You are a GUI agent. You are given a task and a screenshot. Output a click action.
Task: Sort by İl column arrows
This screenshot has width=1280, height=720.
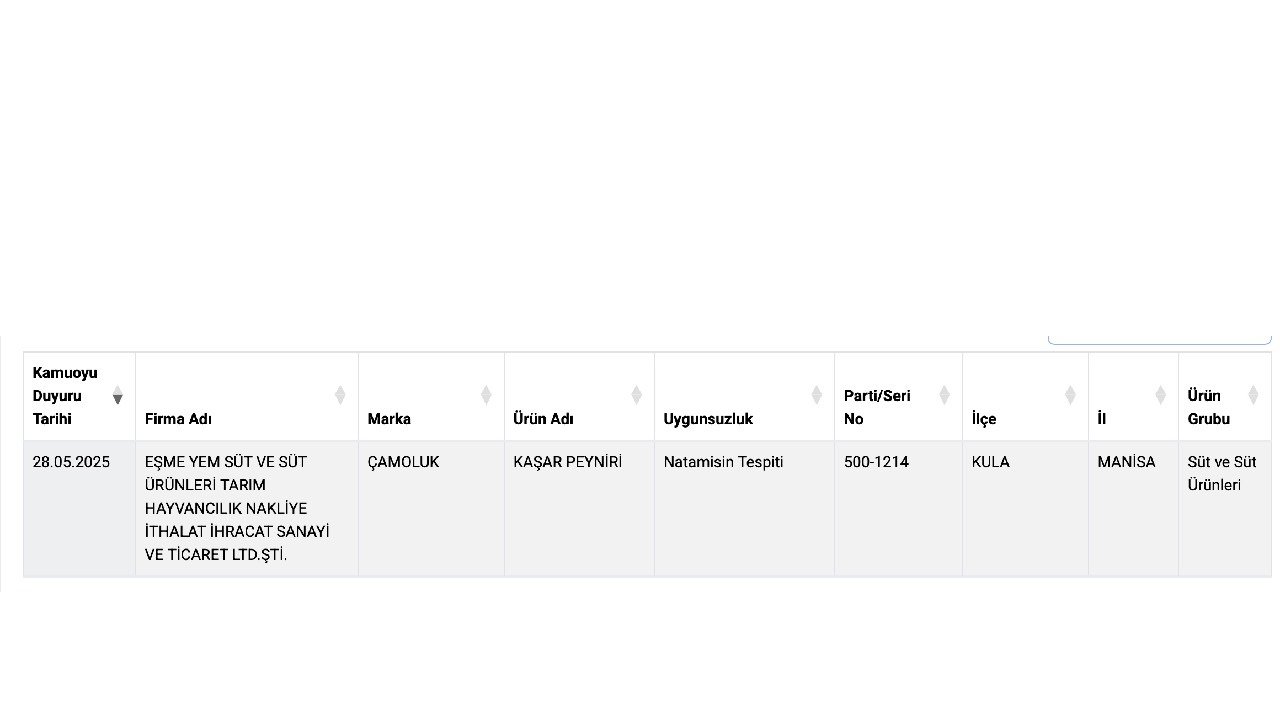[x=1160, y=395]
